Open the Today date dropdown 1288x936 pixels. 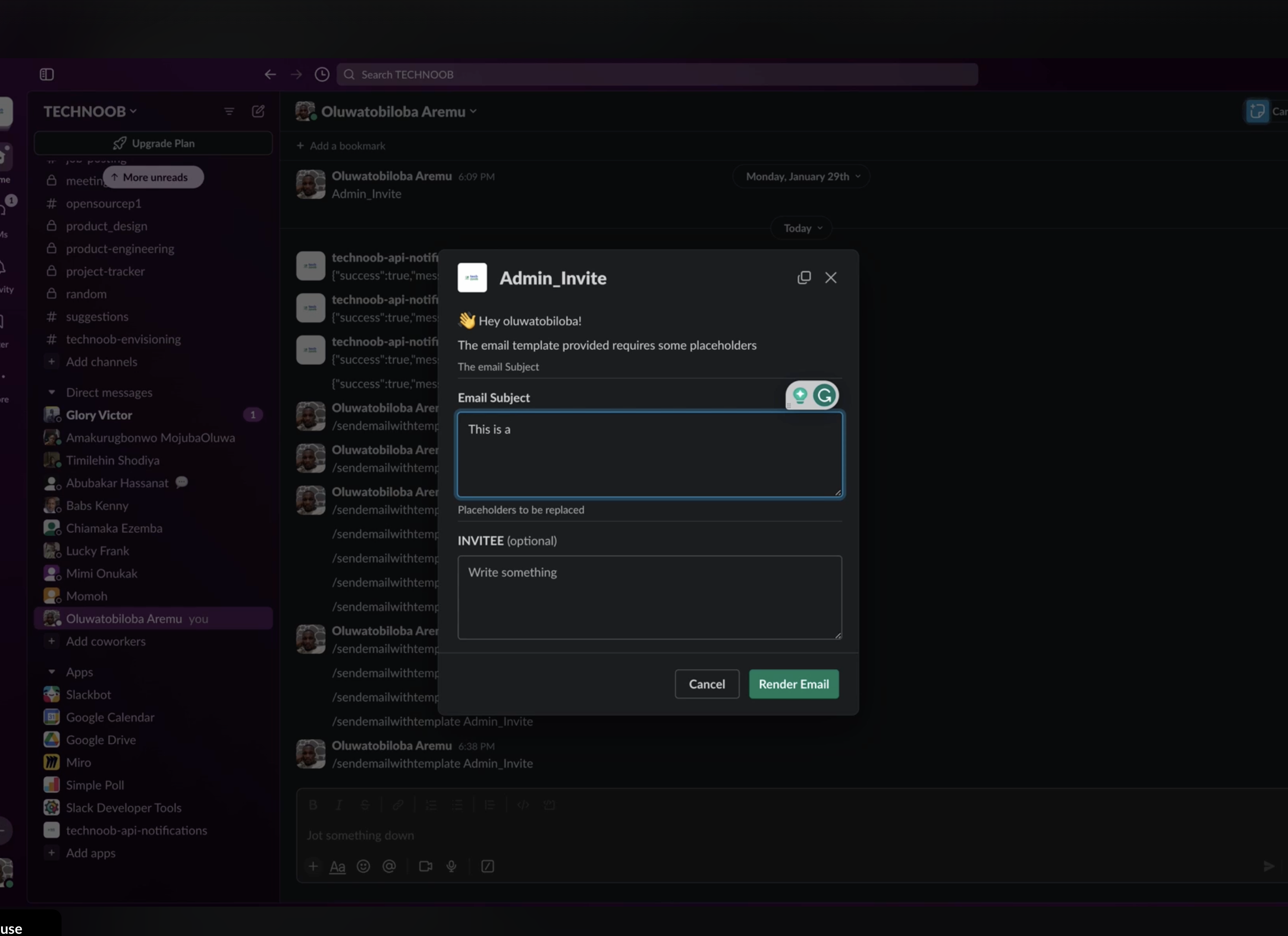[802, 228]
